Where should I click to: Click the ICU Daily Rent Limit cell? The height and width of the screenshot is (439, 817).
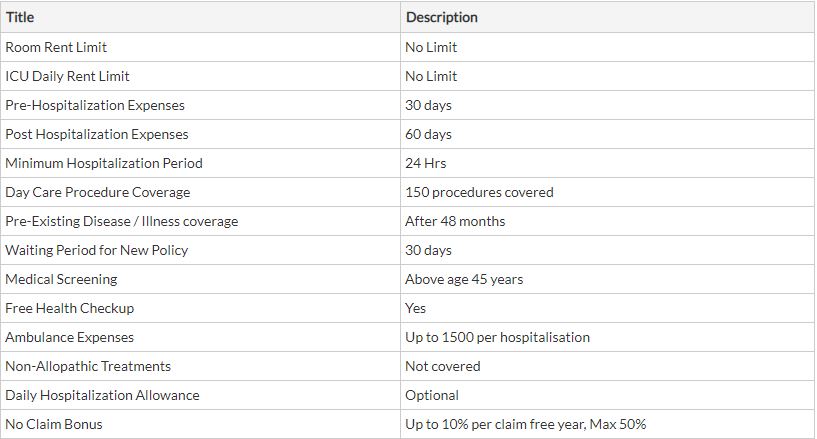pos(201,76)
